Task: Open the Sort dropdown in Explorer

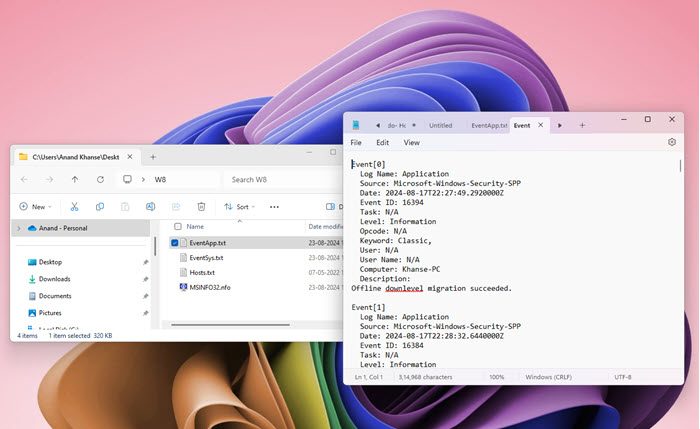Action: click(240, 207)
